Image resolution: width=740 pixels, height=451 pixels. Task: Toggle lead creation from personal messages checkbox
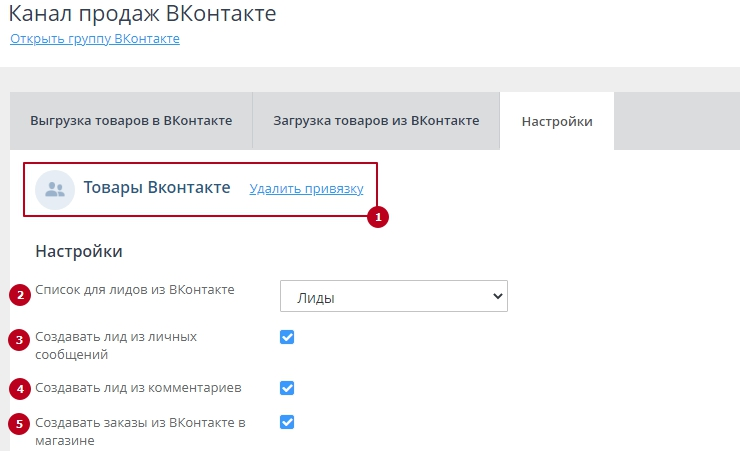[287, 337]
